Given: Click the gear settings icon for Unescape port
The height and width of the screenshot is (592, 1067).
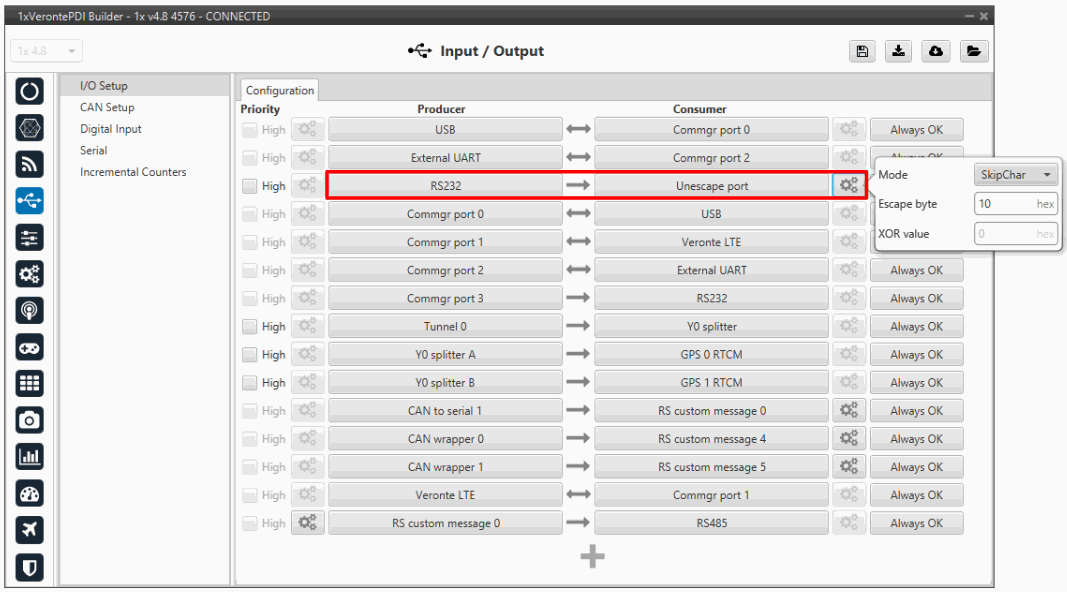Looking at the screenshot, I should (848, 186).
